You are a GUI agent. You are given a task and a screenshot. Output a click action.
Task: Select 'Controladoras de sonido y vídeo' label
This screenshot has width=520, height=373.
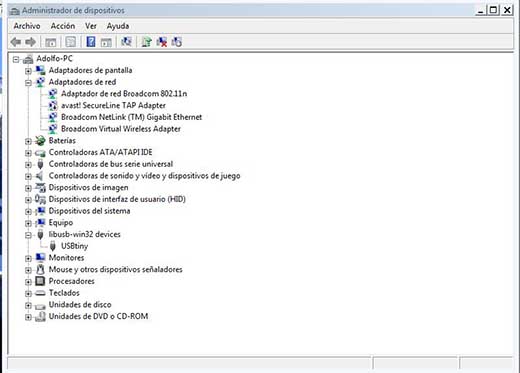click(x=145, y=176)
